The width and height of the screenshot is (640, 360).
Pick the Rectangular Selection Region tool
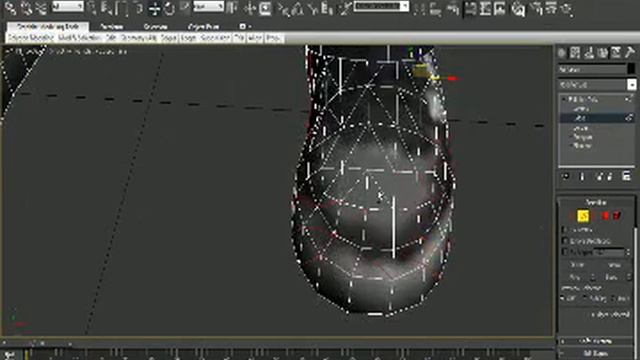coord(122,8)
